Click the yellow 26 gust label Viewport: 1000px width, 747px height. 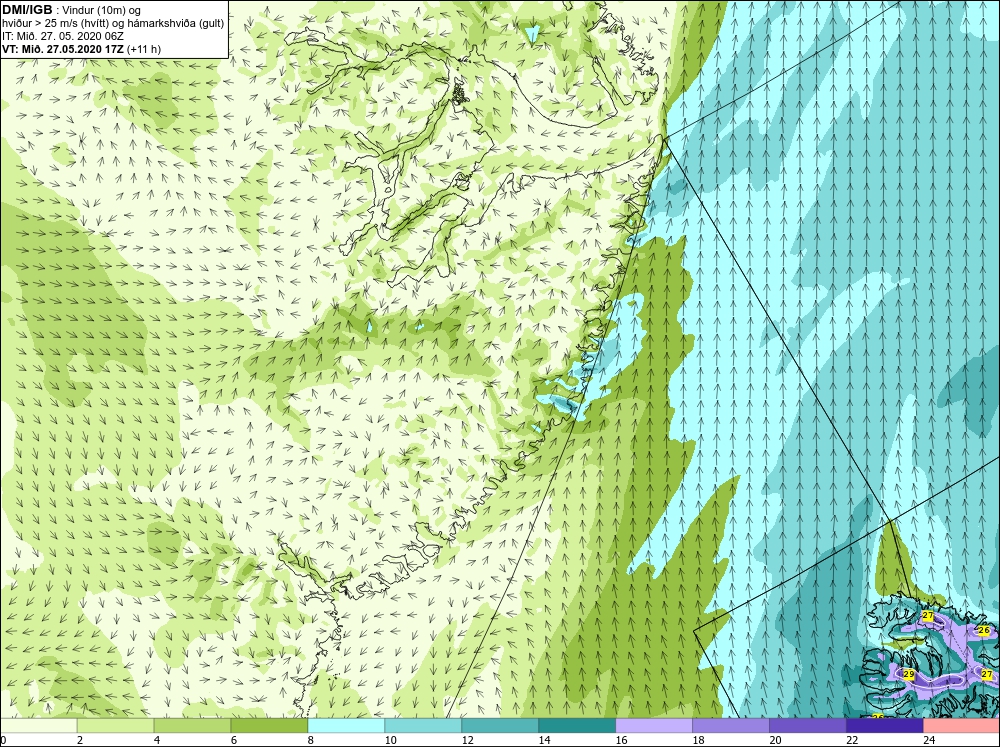click(x=983, y=630)
